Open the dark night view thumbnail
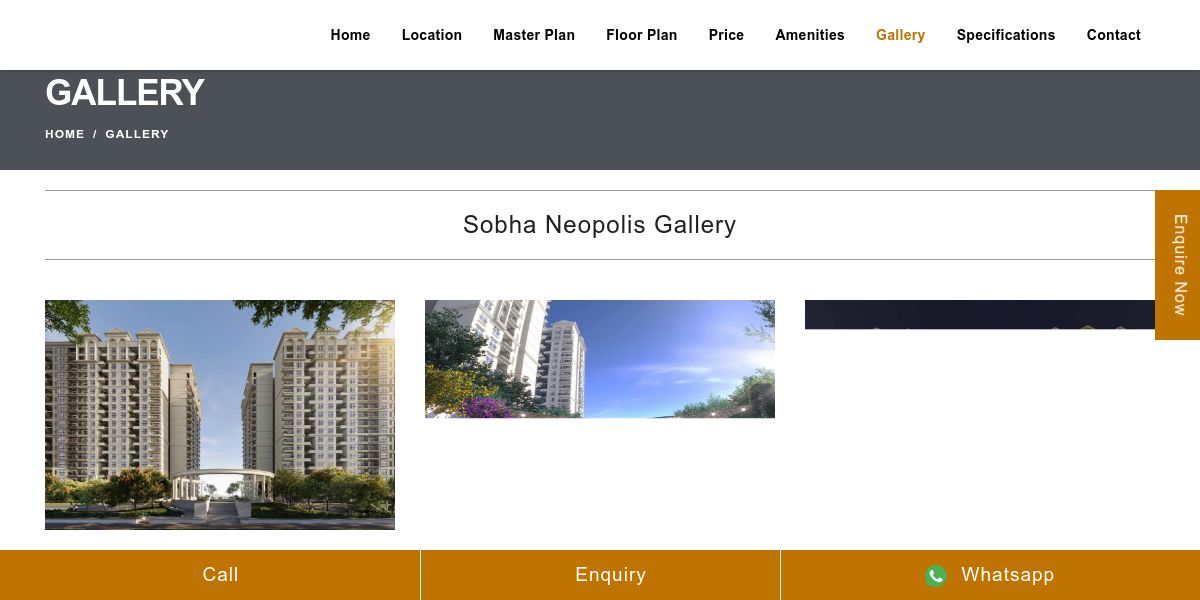The height and width of the screenshot is (600, 1200). (x=980, y=314)
